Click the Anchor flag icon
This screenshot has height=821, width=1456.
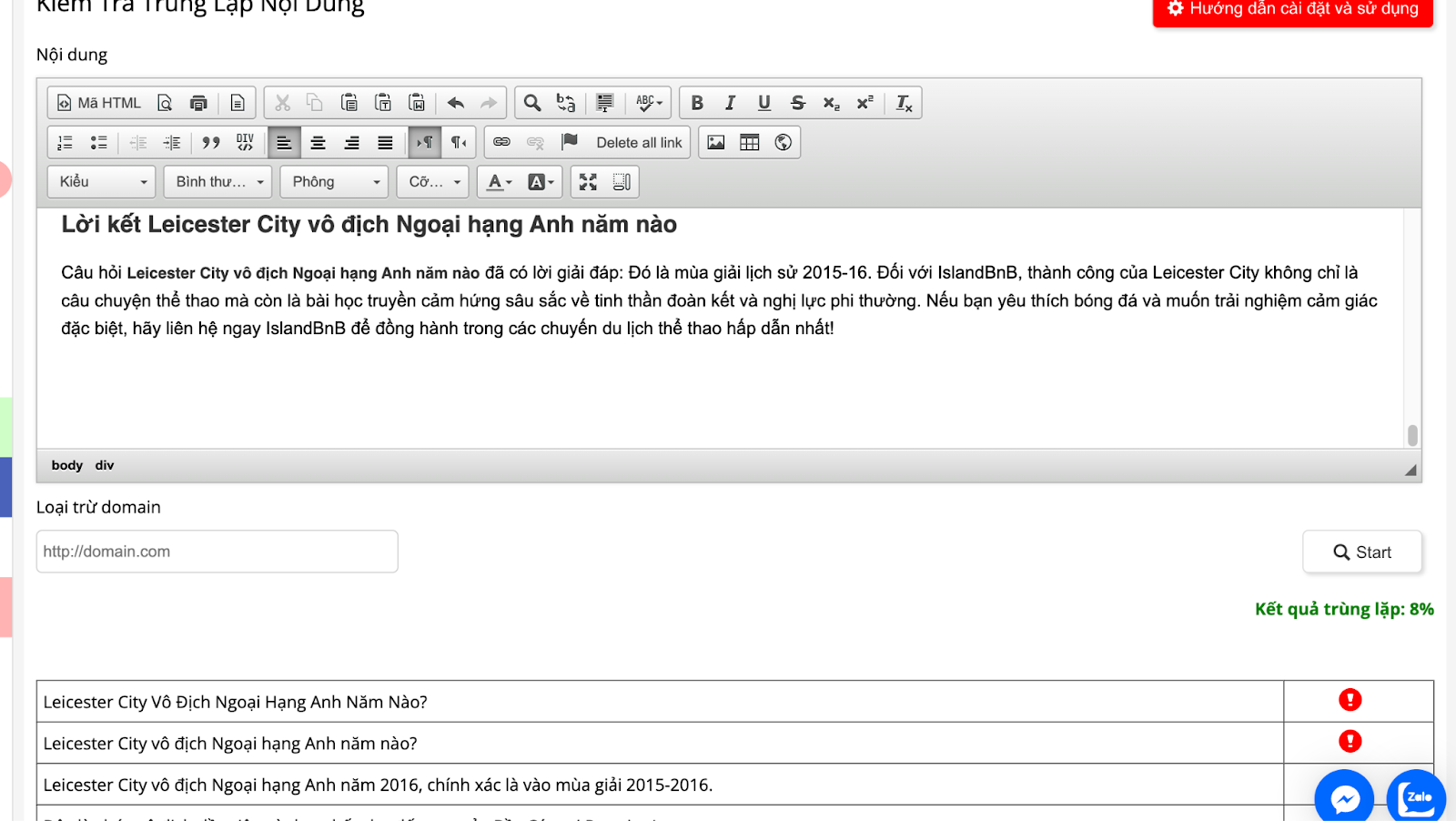[570, 142]
